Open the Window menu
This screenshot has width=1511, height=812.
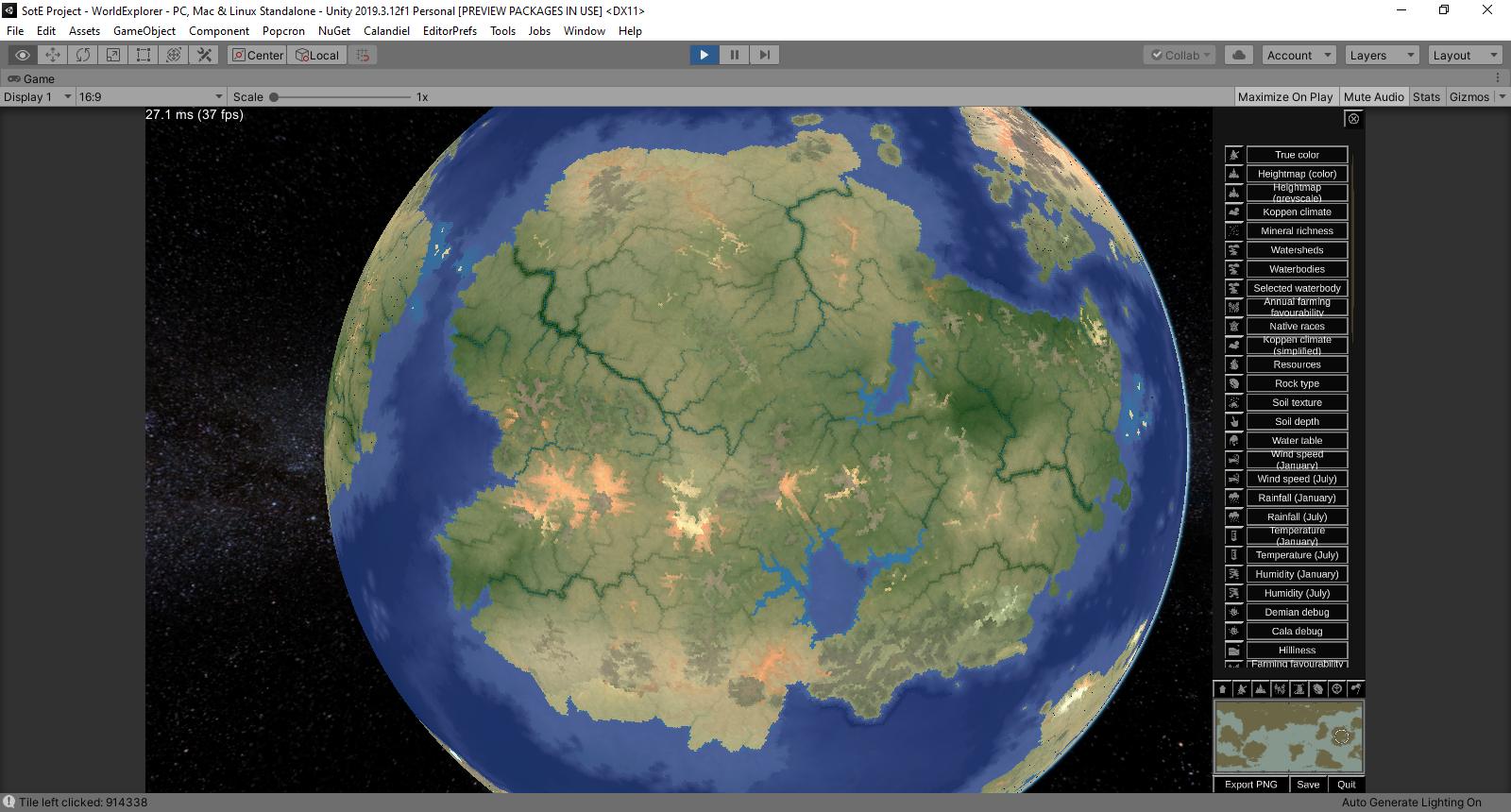pyautogui.click(x=585, y=31)
